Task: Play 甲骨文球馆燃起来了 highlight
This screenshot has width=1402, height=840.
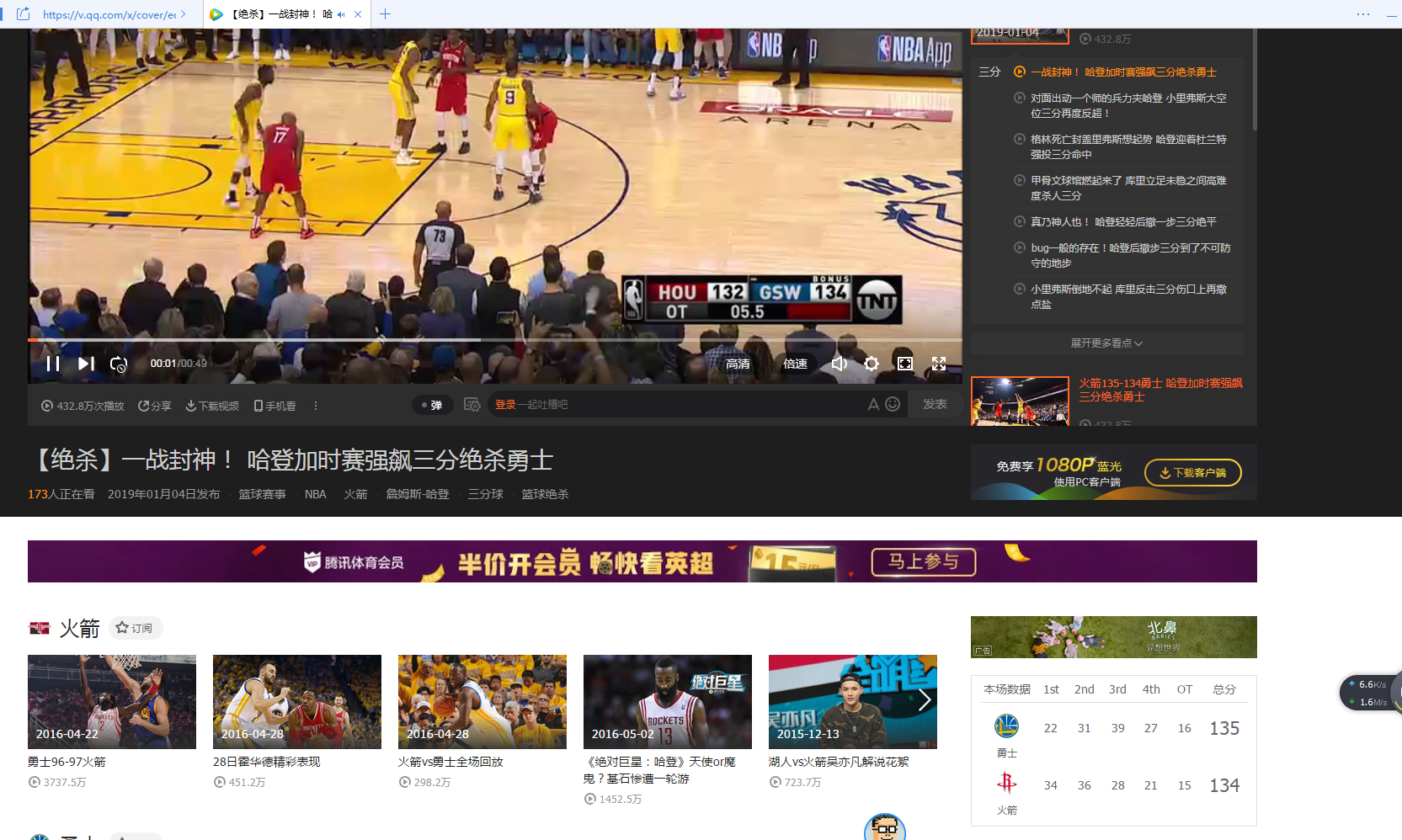Action: 1127,188
